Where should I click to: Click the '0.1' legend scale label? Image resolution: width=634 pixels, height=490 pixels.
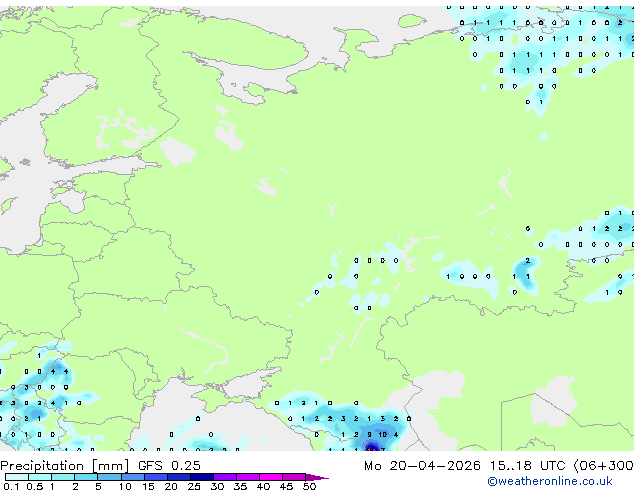coord(11,486)
